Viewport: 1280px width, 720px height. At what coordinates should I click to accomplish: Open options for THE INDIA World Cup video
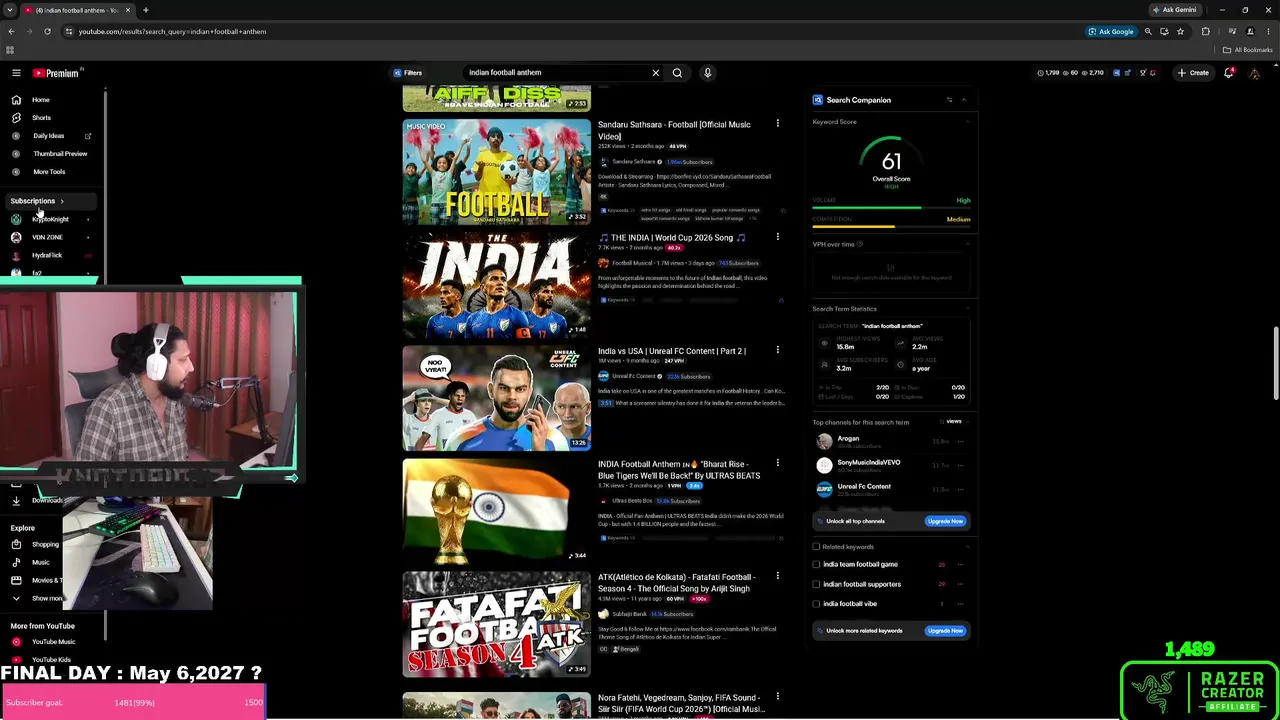tap(777, 237)
